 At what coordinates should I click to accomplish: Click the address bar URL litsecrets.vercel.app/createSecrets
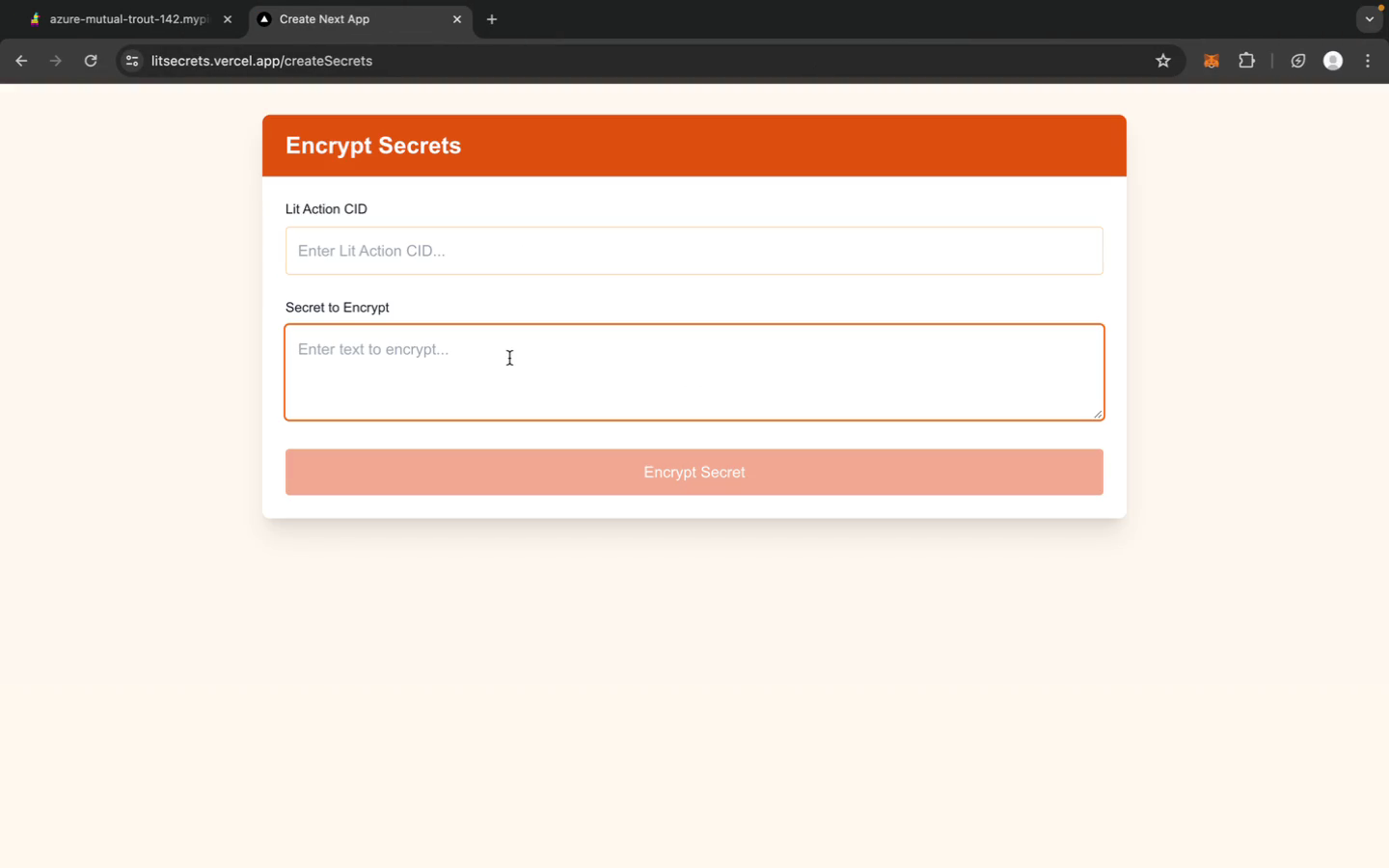[x=261, y=61]
